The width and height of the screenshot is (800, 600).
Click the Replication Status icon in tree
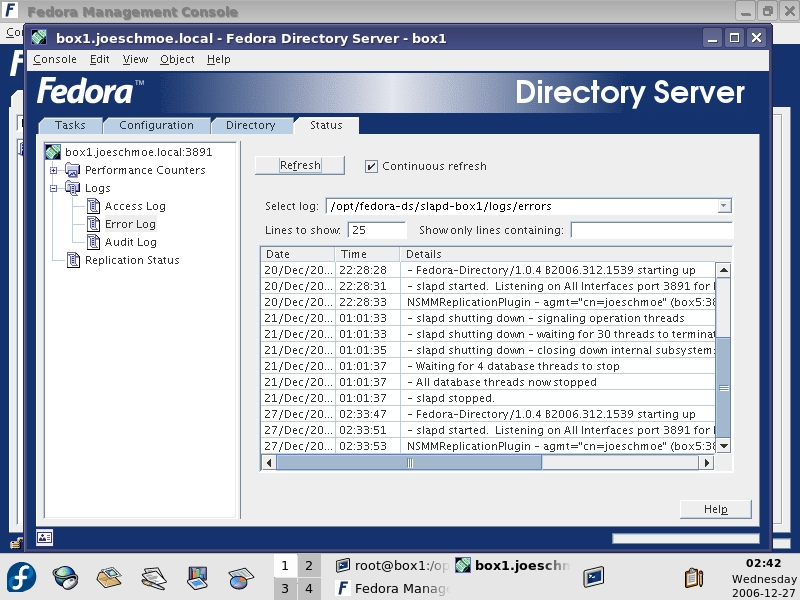click(x=73, y=260)
